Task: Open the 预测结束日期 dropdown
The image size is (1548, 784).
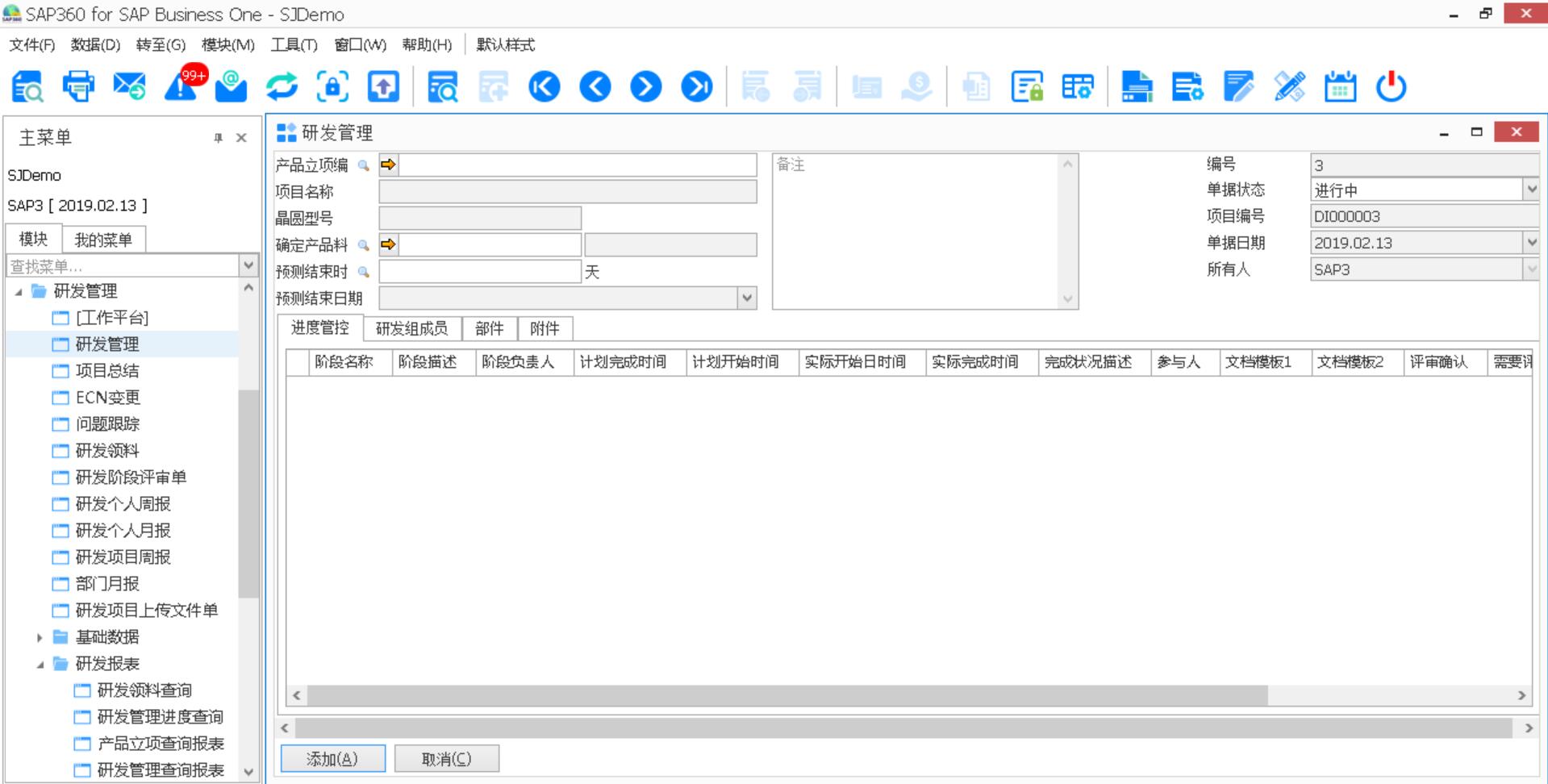Action: click(747, 298)
